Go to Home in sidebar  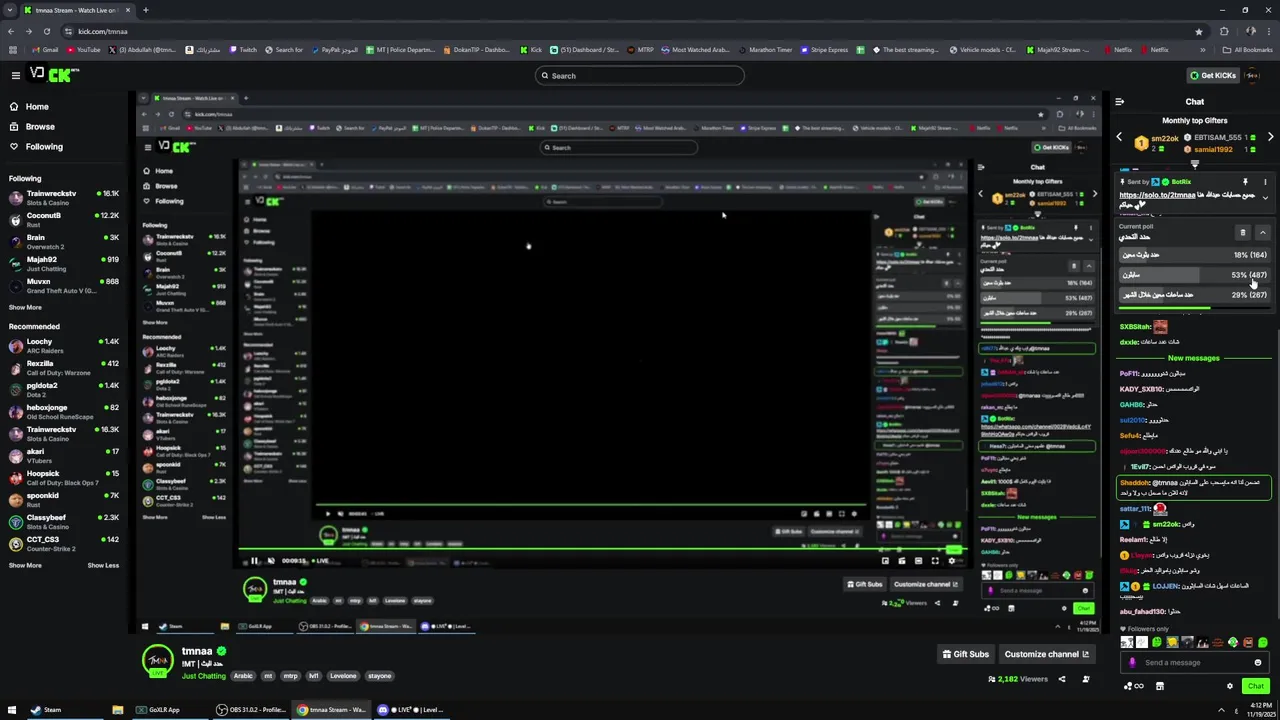tap(37, 107)
